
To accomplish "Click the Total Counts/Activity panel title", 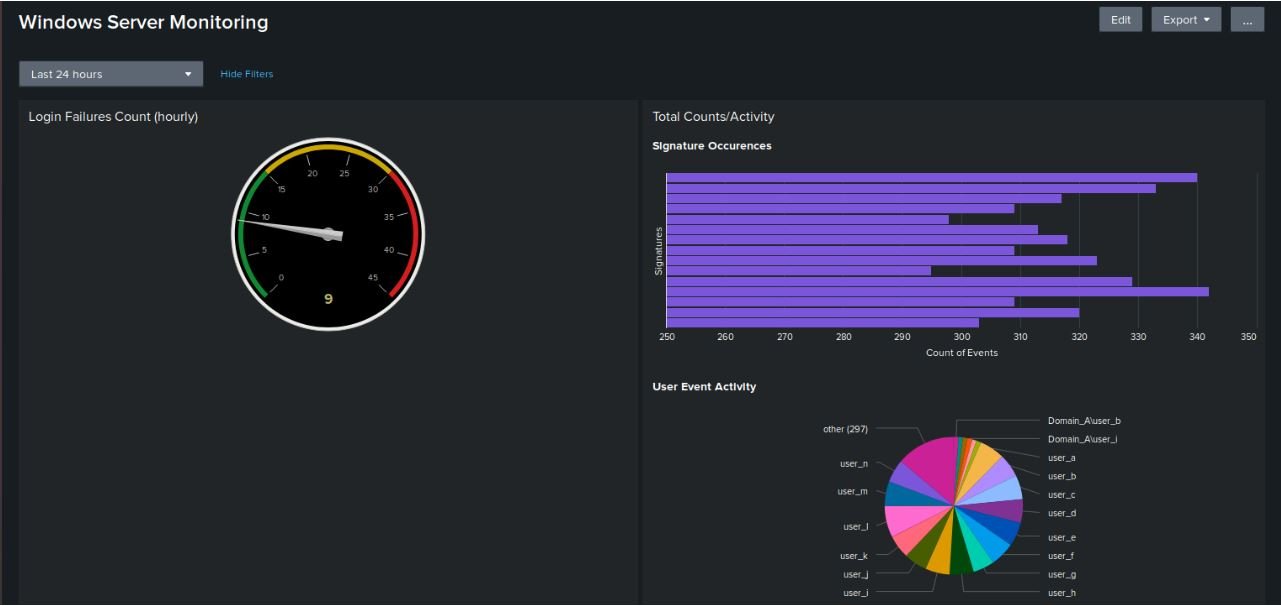I will [713, 117].
